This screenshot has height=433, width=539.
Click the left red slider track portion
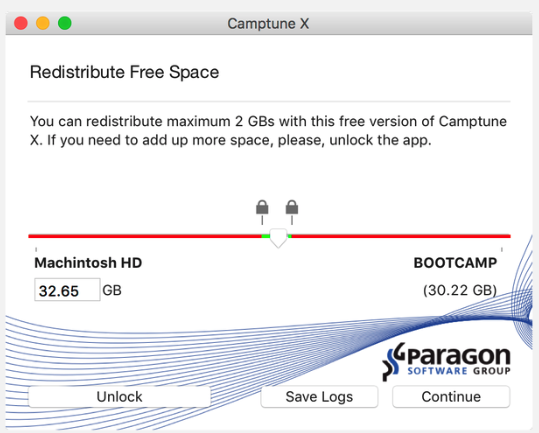[x=145, y=236]
